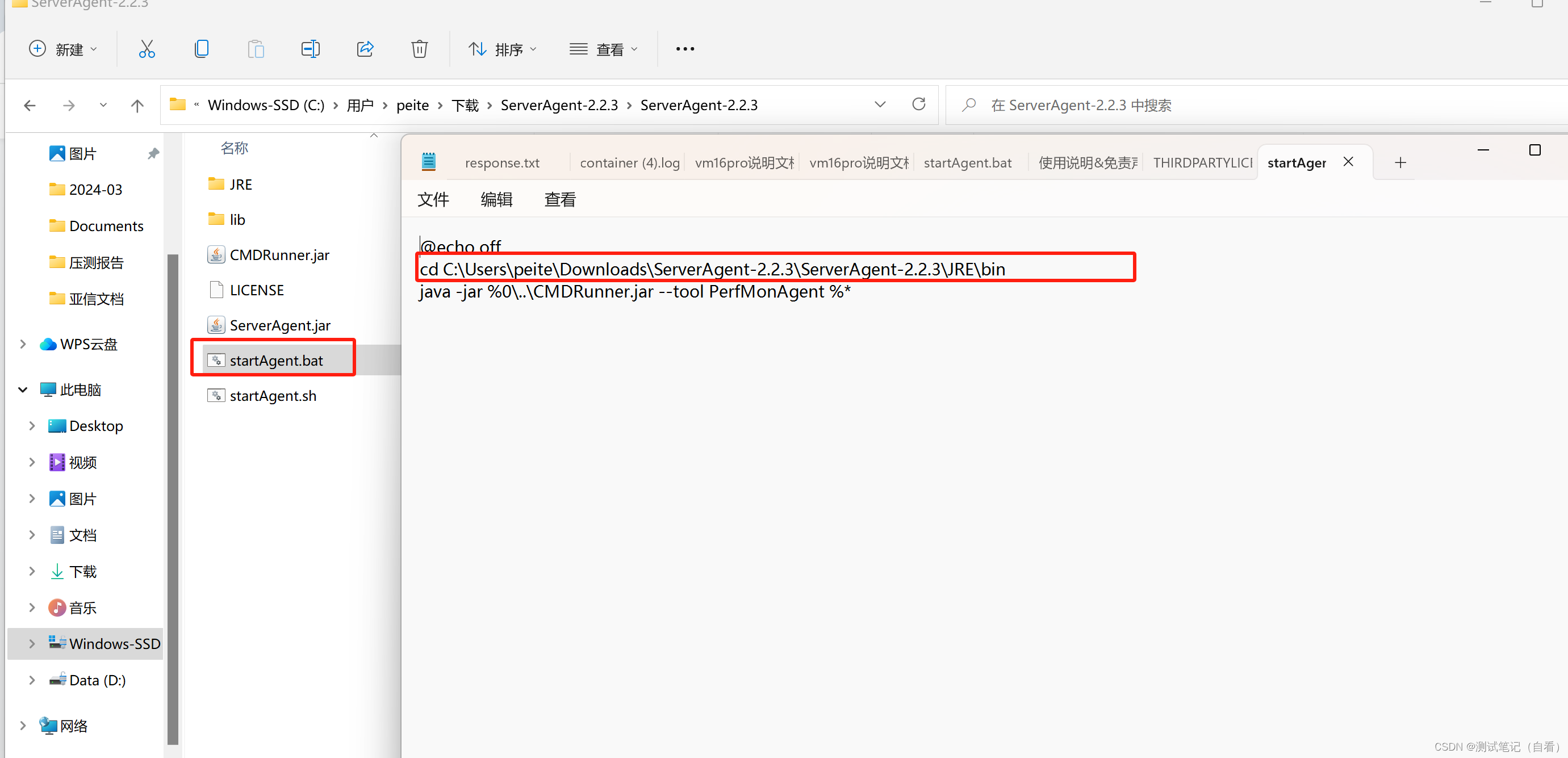Click the @echo off line

point(461,246)
